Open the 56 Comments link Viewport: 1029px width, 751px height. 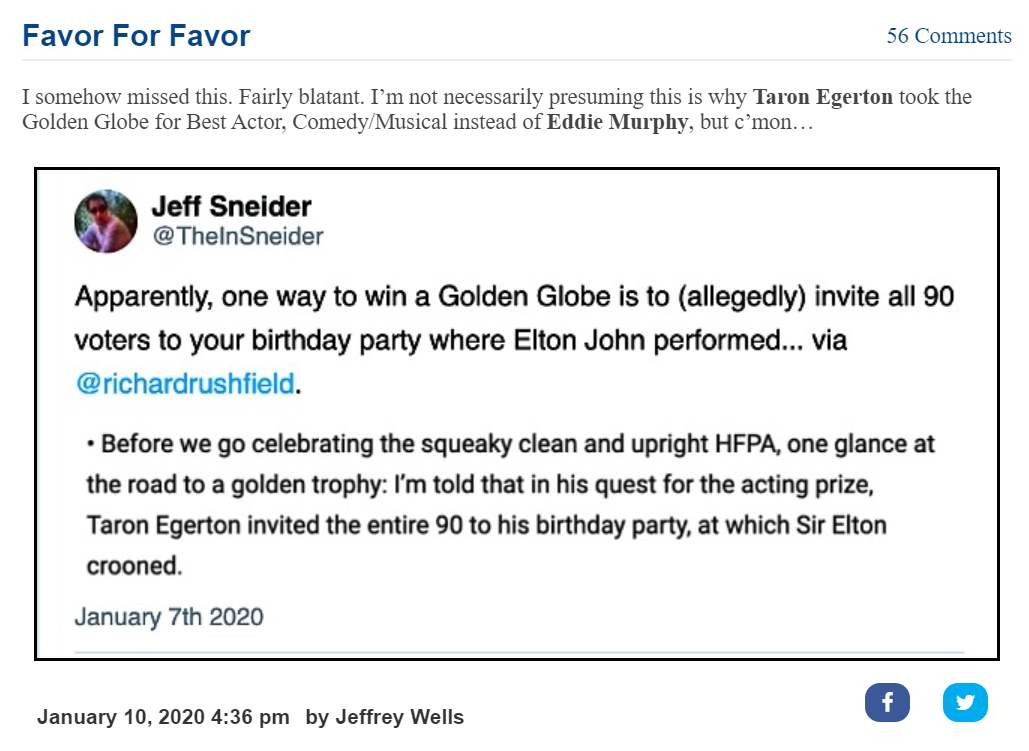tap(949, 35)
